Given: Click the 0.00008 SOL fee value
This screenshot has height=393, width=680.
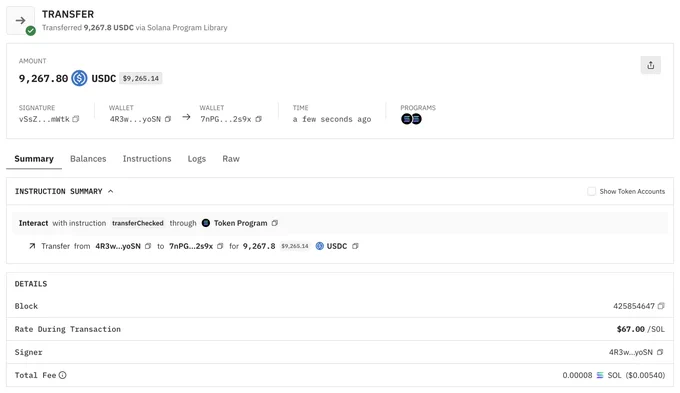Looking at the screenshot, I should [x=577, y=375].
